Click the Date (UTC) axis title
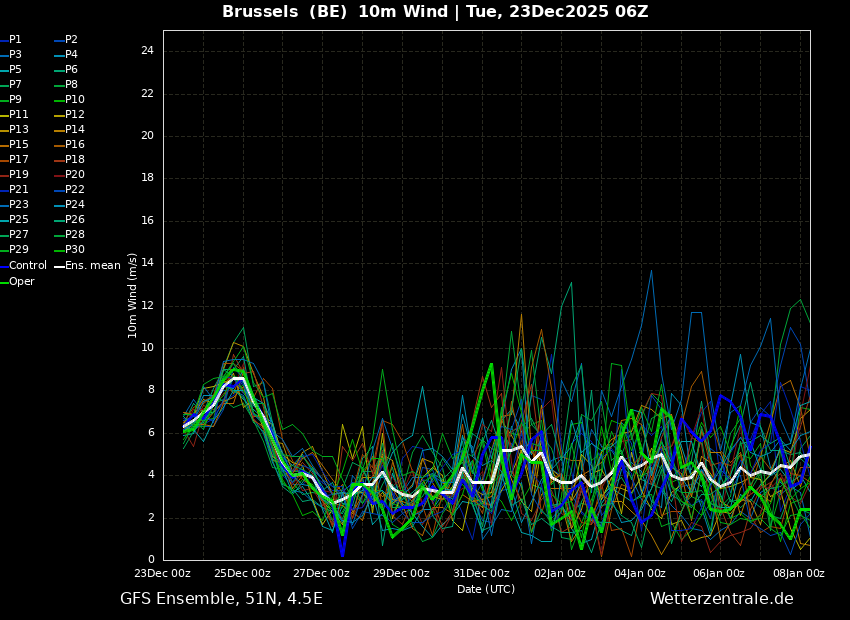850x620 pixels. click(x=486, y=589)
